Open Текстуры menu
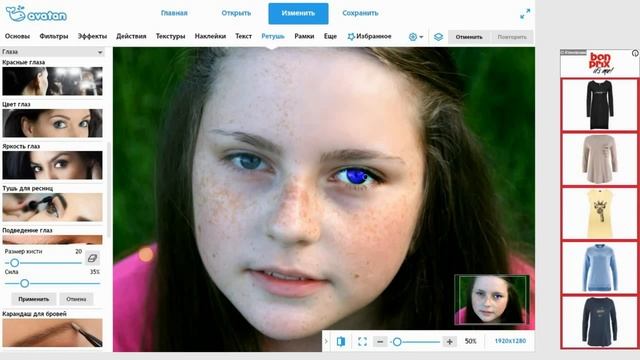 click(170, 36)
